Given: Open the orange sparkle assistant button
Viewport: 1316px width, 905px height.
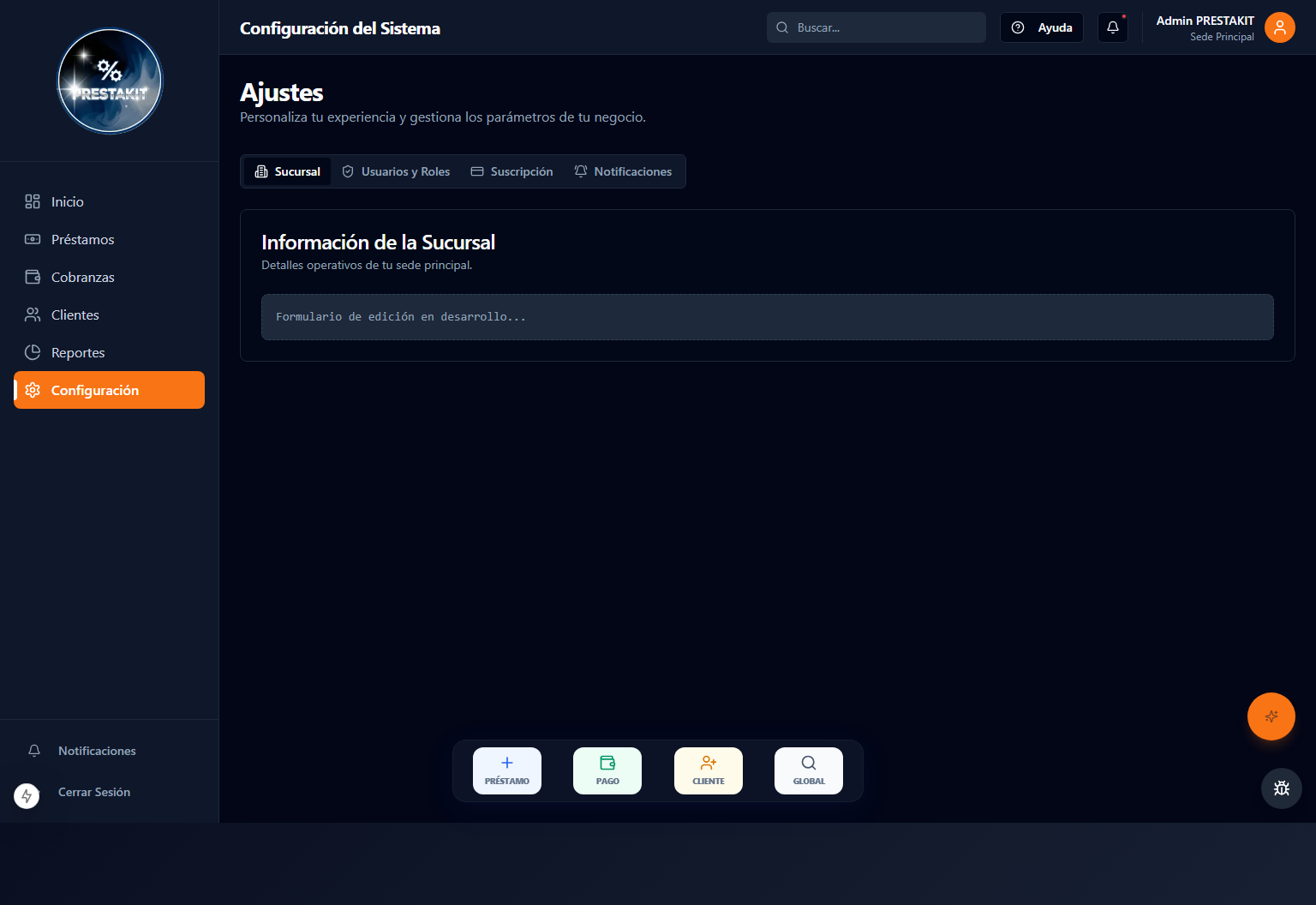Looking at the screenshot, I should (x=1271, y=716).
